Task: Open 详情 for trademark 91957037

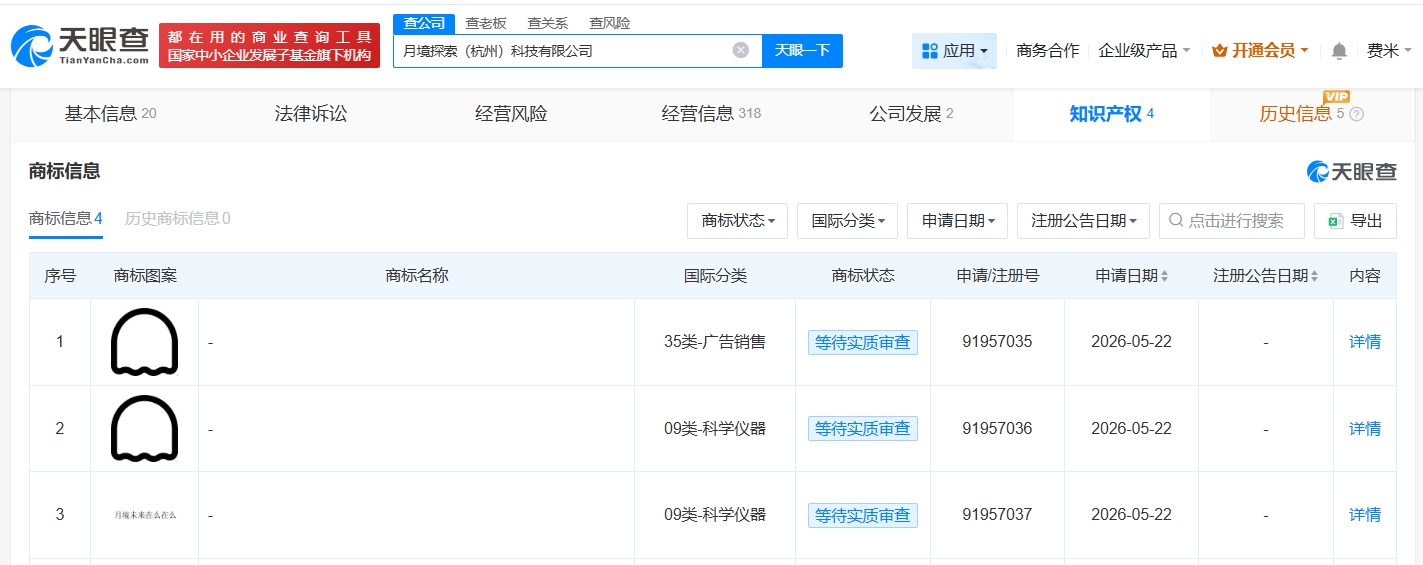Action: coord(1365,515)
